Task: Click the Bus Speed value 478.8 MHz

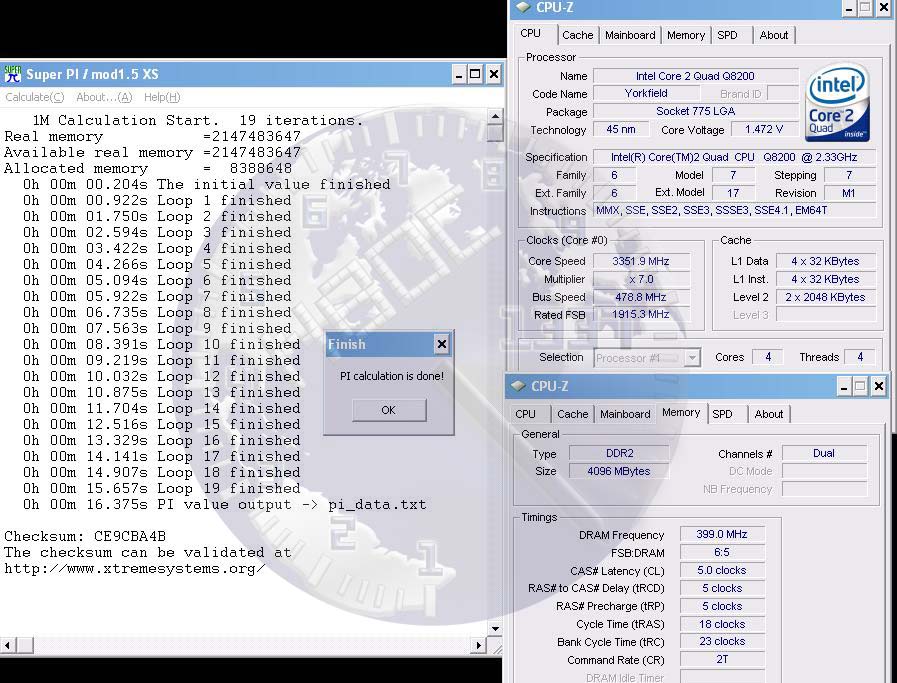Action: coord(641,297)
